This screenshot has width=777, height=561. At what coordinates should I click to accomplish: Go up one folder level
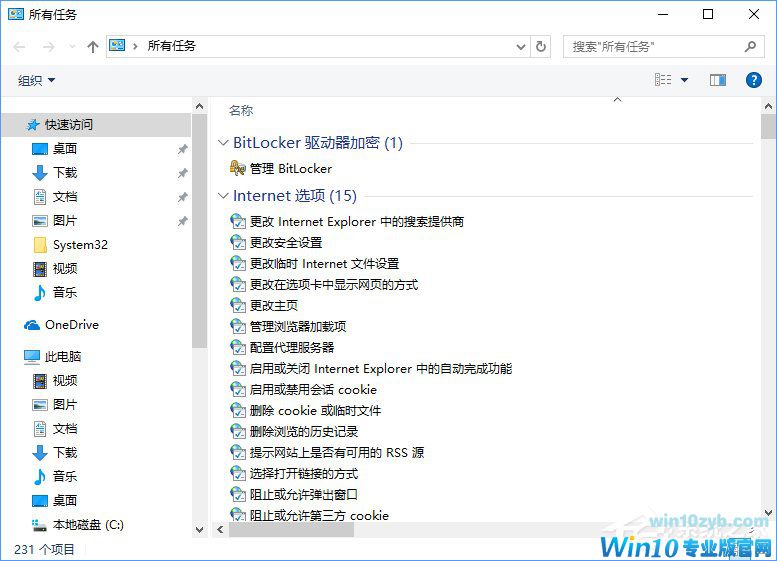(x=93, y=47)
